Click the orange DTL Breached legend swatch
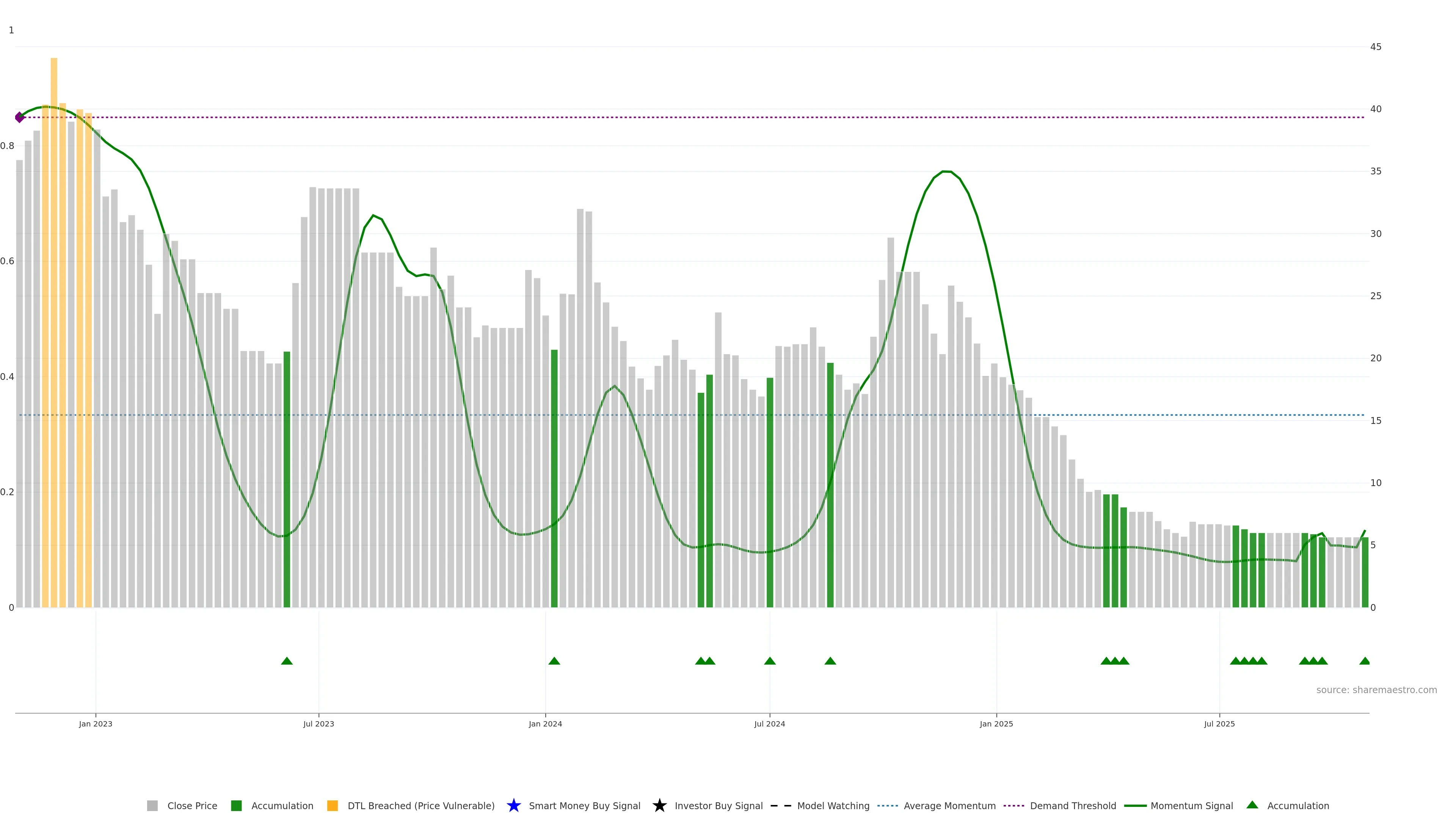The image size is (1456, 819). click(x=333, y=805)
